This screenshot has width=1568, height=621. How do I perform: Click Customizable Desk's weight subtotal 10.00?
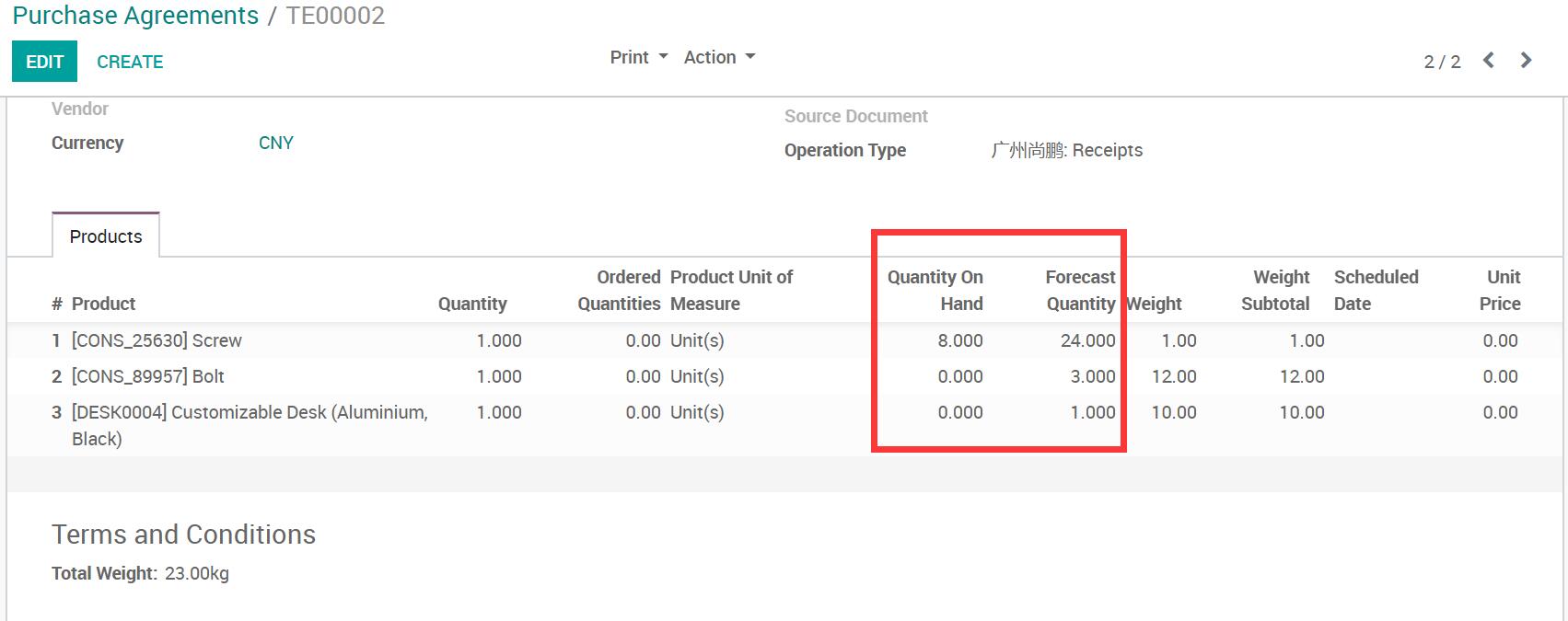pyautogui.click(x=1302, y=412)
